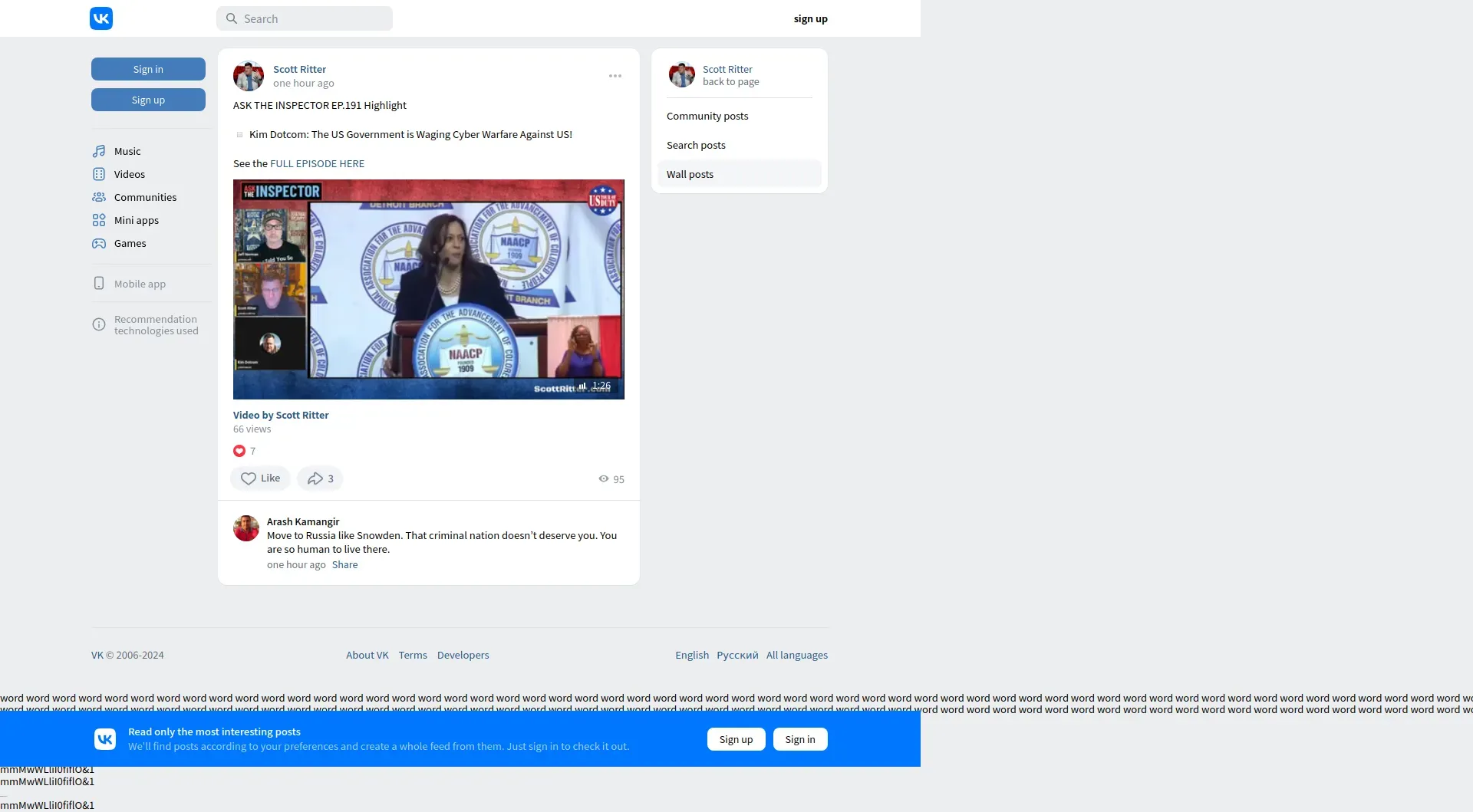Click the '66 views' video count
The height and width of the screenshot is (812, 1473).
pos(252,429)
